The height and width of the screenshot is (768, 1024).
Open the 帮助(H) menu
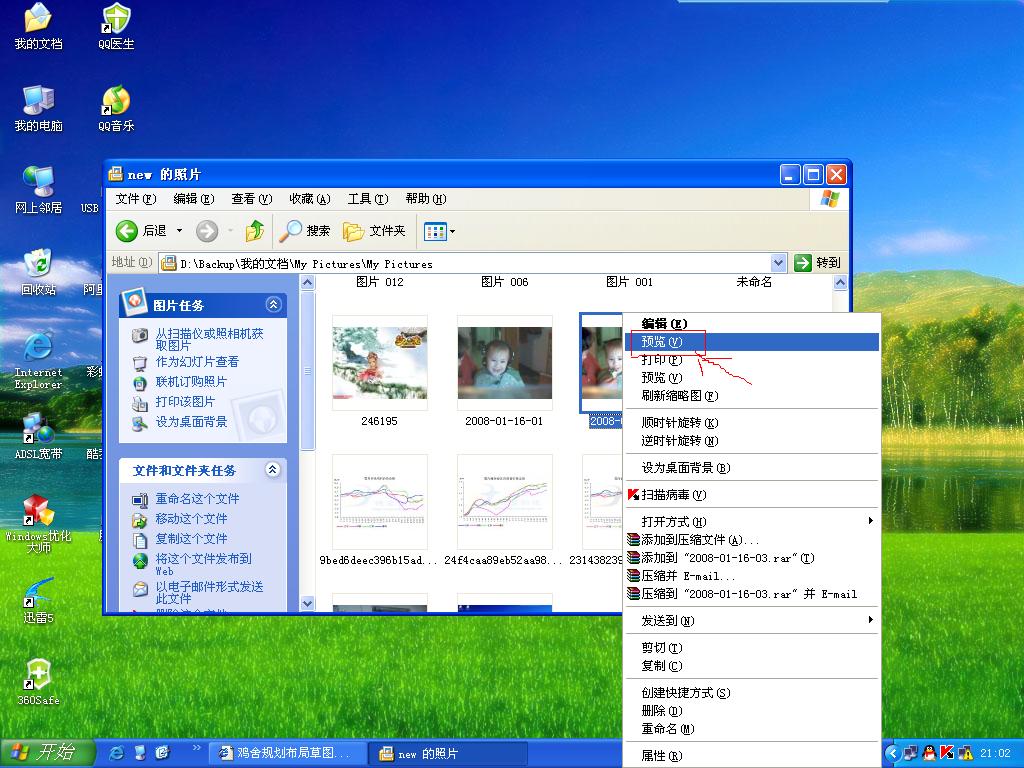tap(426, 199)
